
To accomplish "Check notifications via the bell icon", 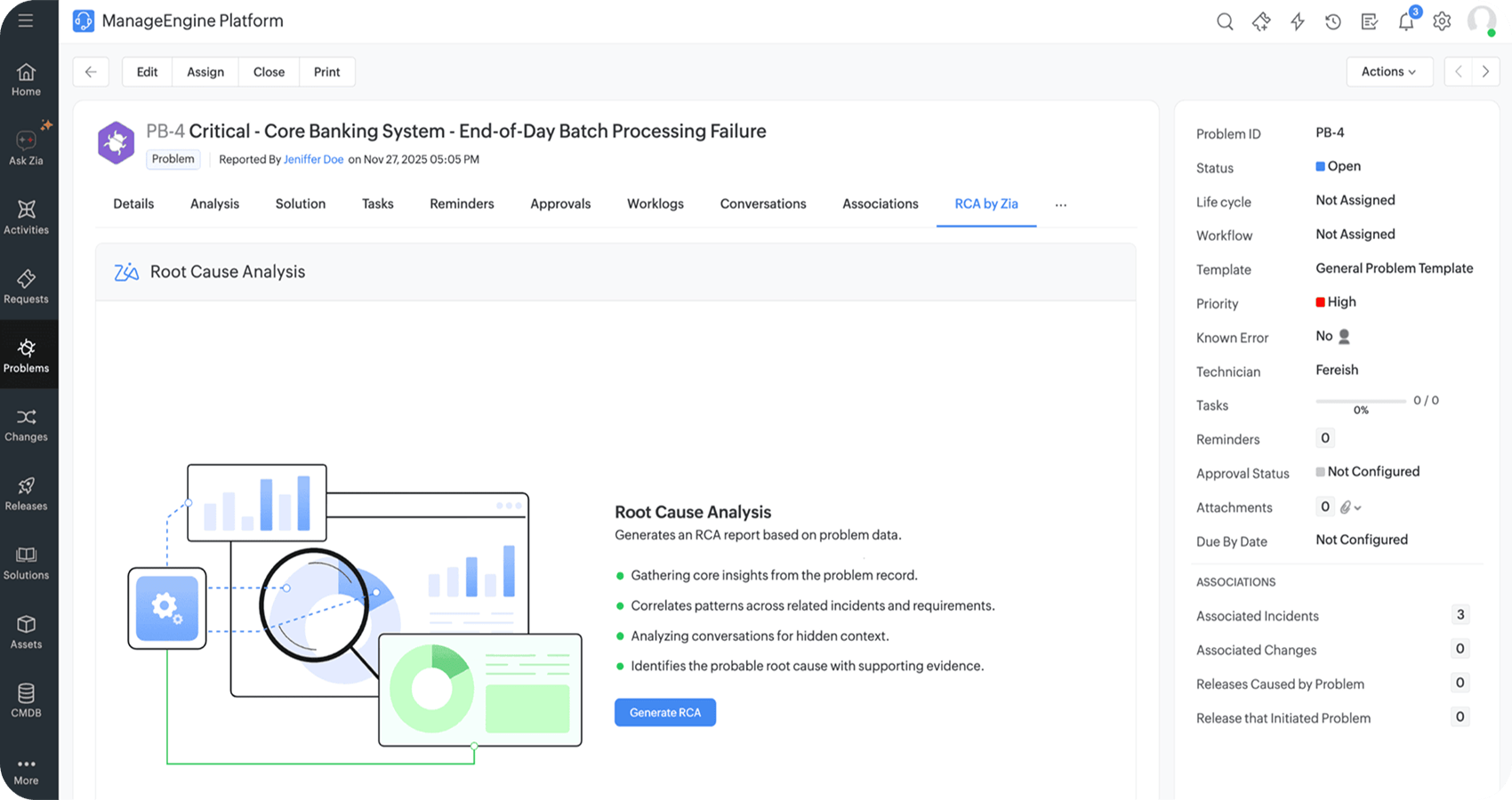I will pyautogui.click(x=1406, y=21).
